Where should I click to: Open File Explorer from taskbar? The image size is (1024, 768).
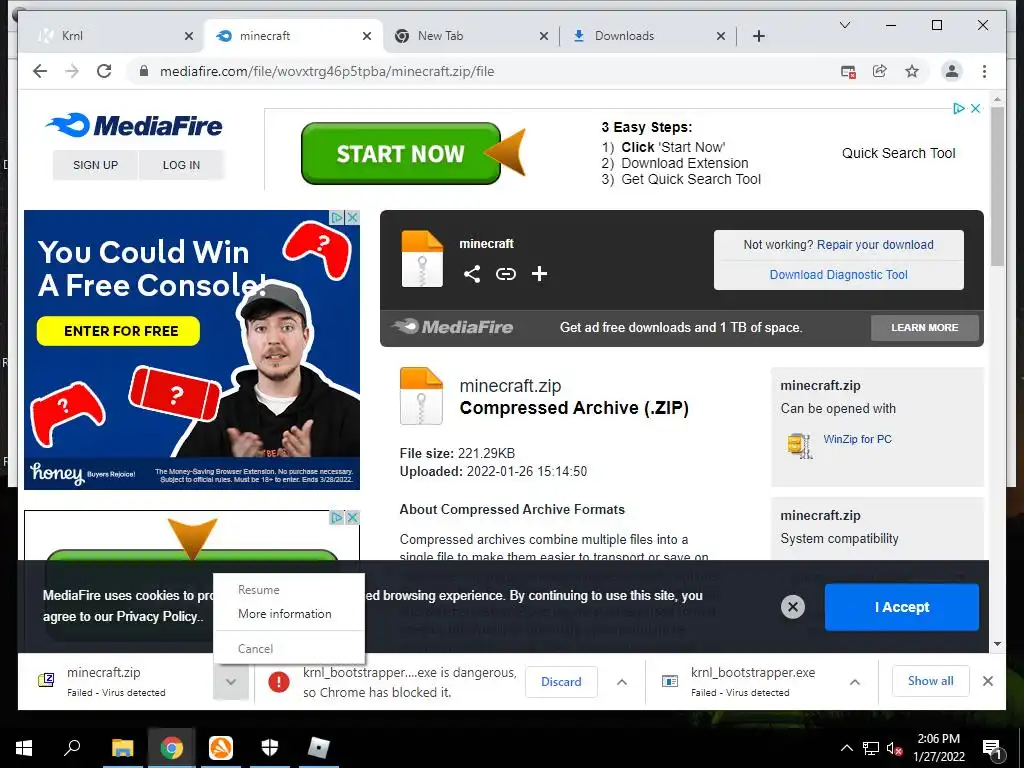(x=122, y=748)
